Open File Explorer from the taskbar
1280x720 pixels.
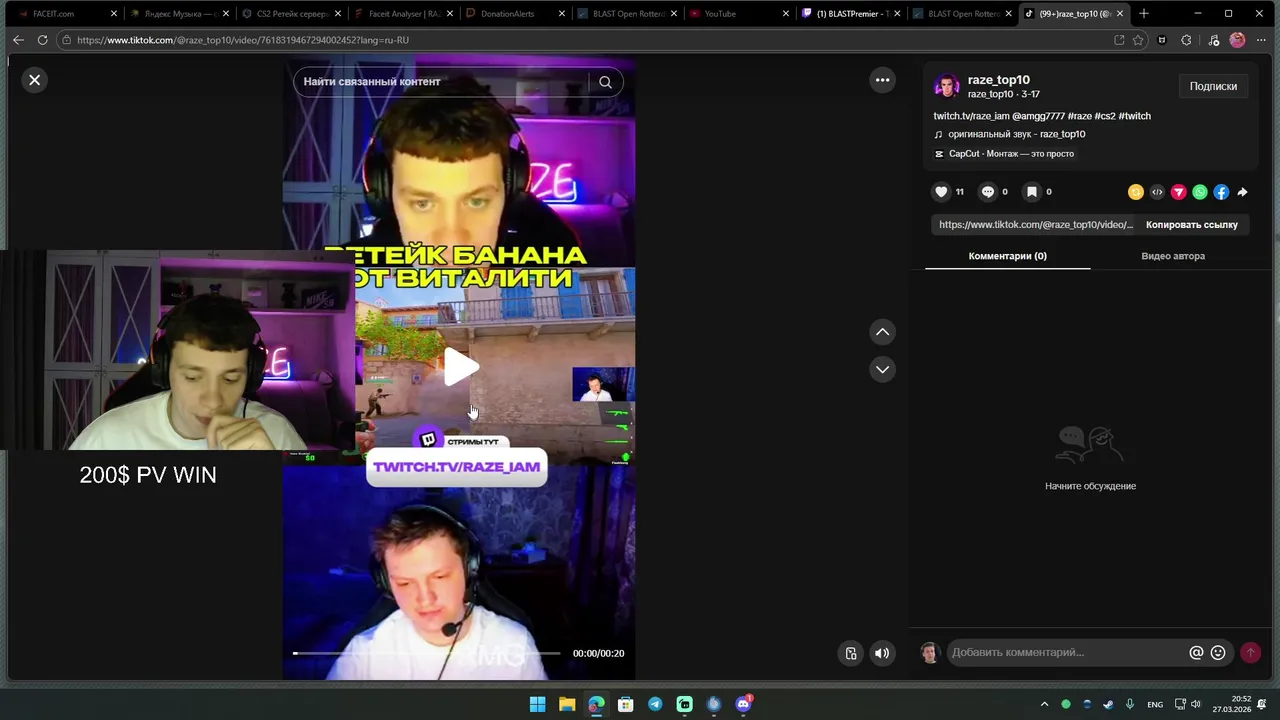[x=567, y=704]
